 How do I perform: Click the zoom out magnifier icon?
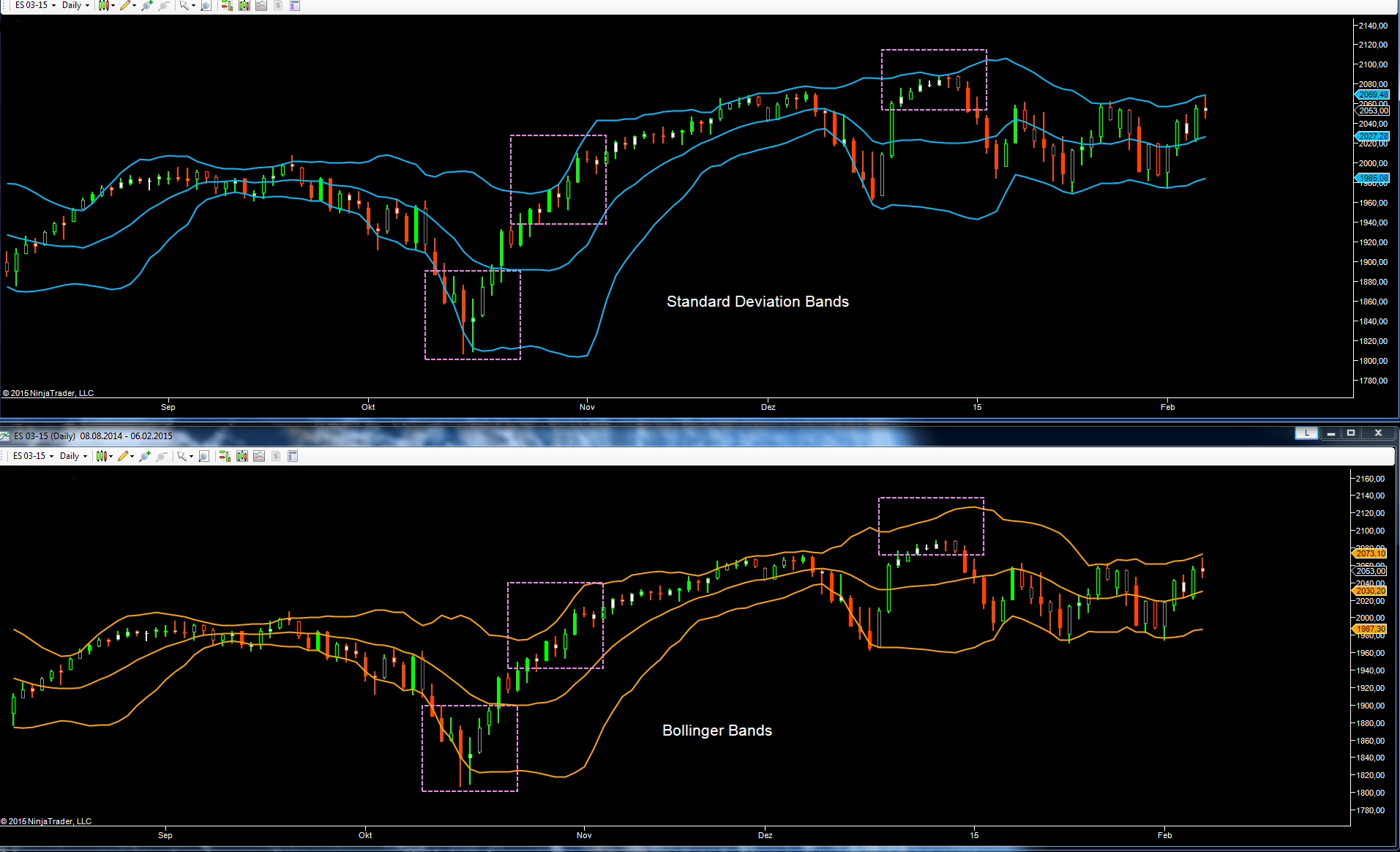coord(162,5)
